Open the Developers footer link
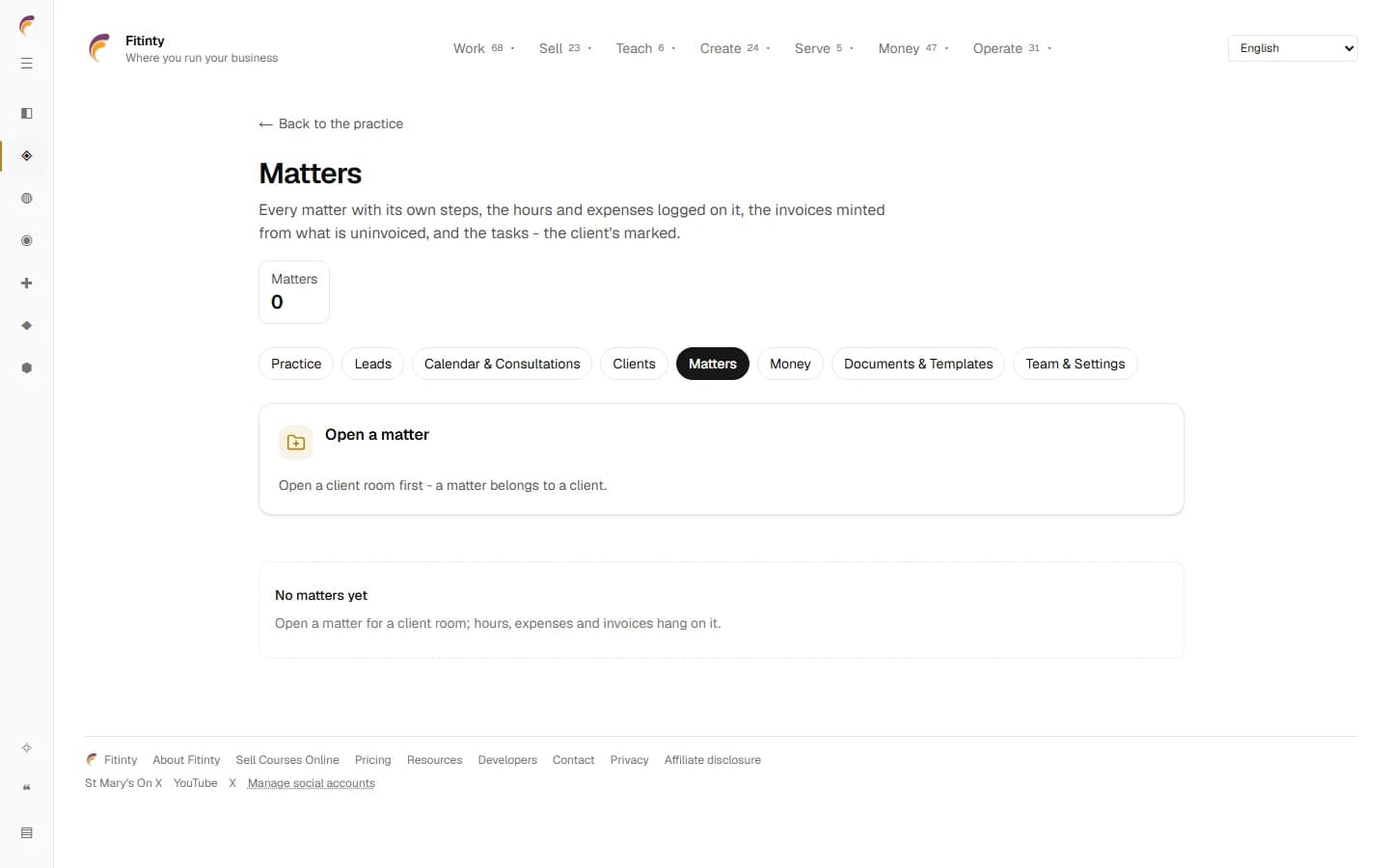Image resolution: width=1389 pixels, height=868 pixels. coord(507,760)
